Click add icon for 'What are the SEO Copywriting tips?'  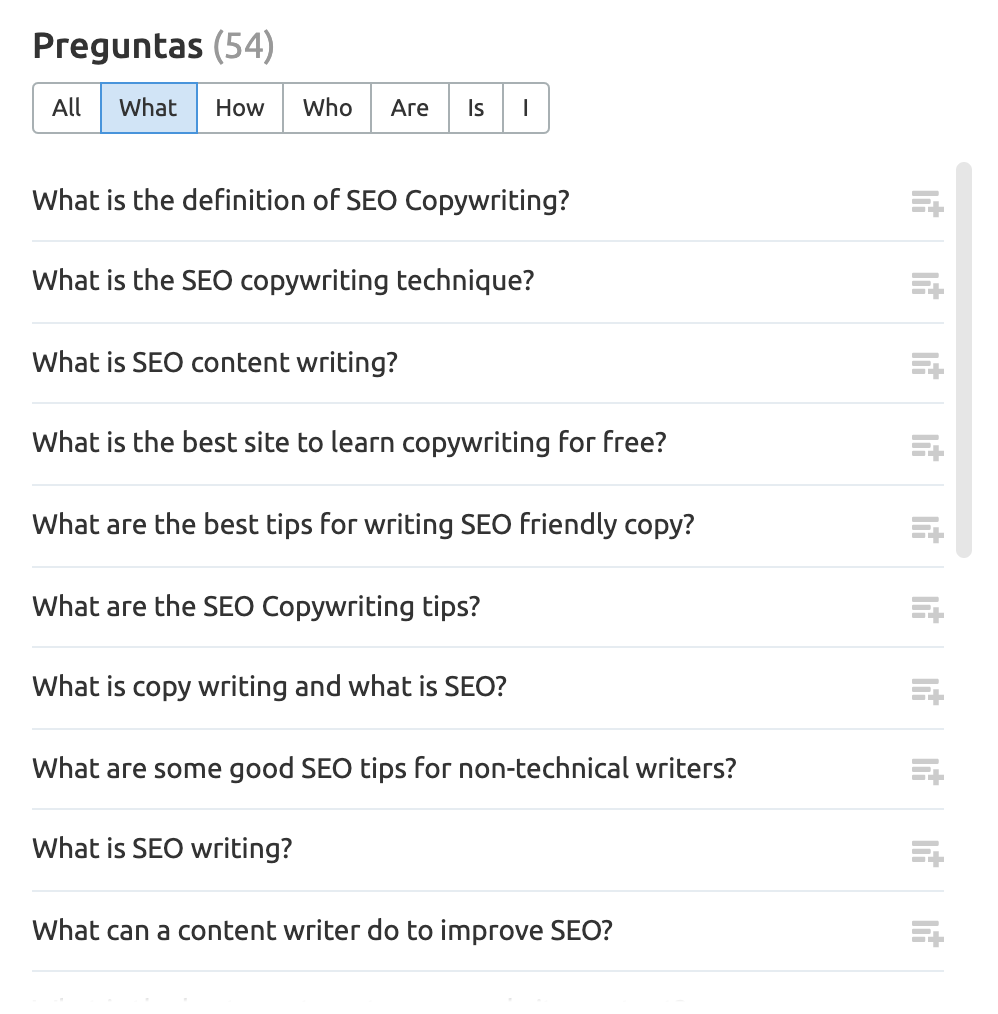point(926,609)
